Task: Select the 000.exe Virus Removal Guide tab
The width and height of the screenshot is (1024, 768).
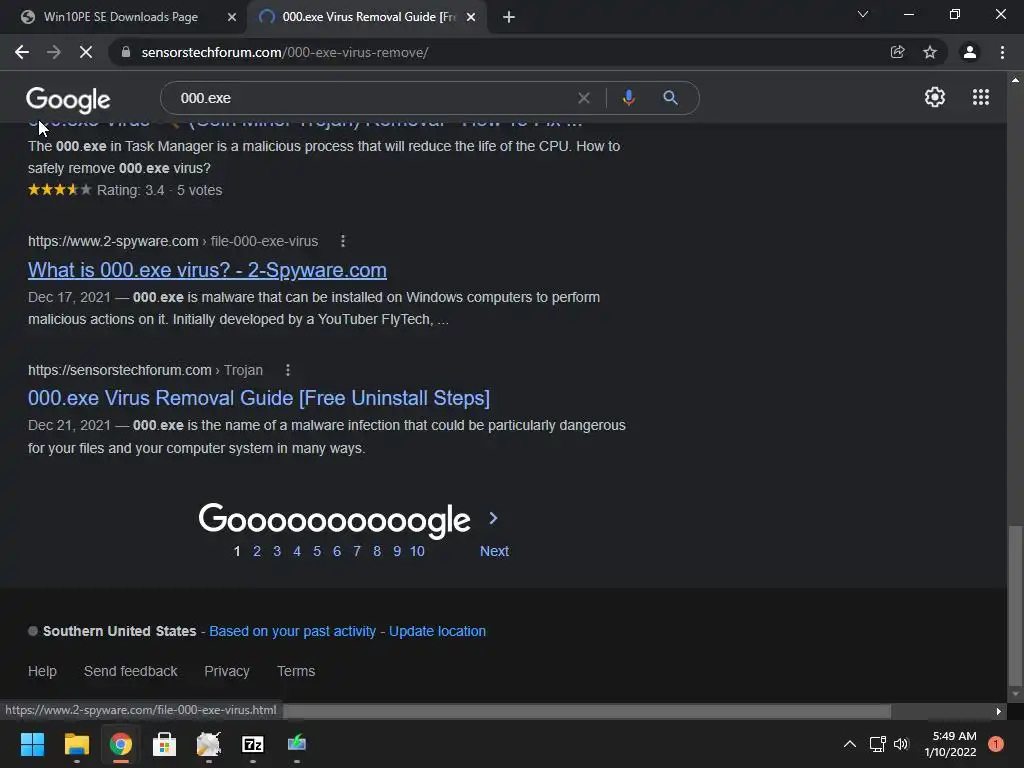Action: 367,17
